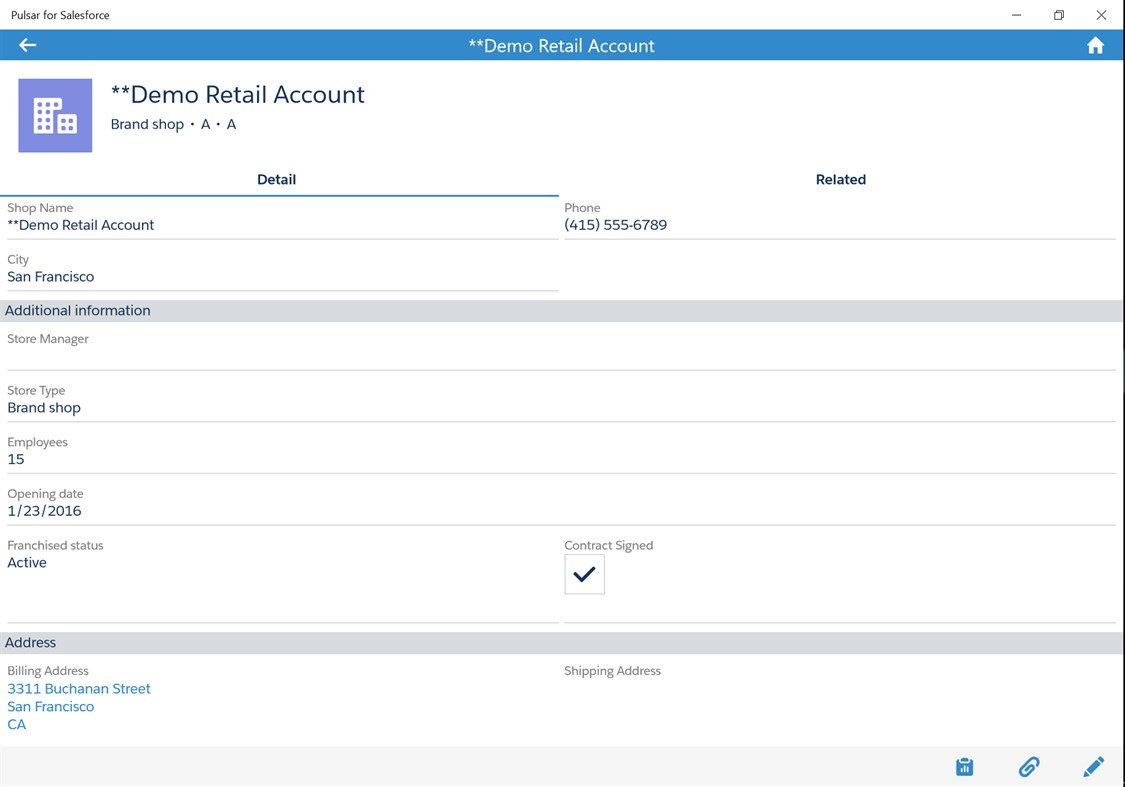Collapse the Address section header
This screenshot has width=1125, height=787.
(31, 642)
